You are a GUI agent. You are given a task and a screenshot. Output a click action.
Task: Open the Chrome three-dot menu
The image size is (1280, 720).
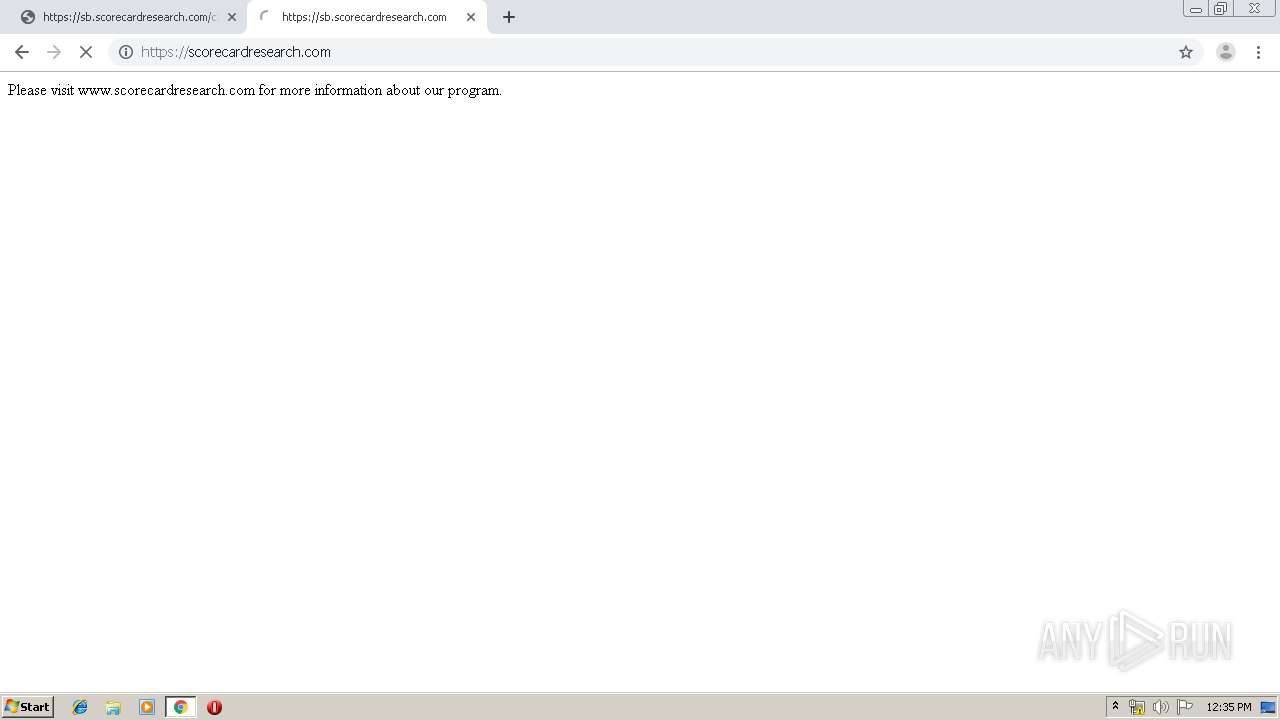(x=1259, y=52)
